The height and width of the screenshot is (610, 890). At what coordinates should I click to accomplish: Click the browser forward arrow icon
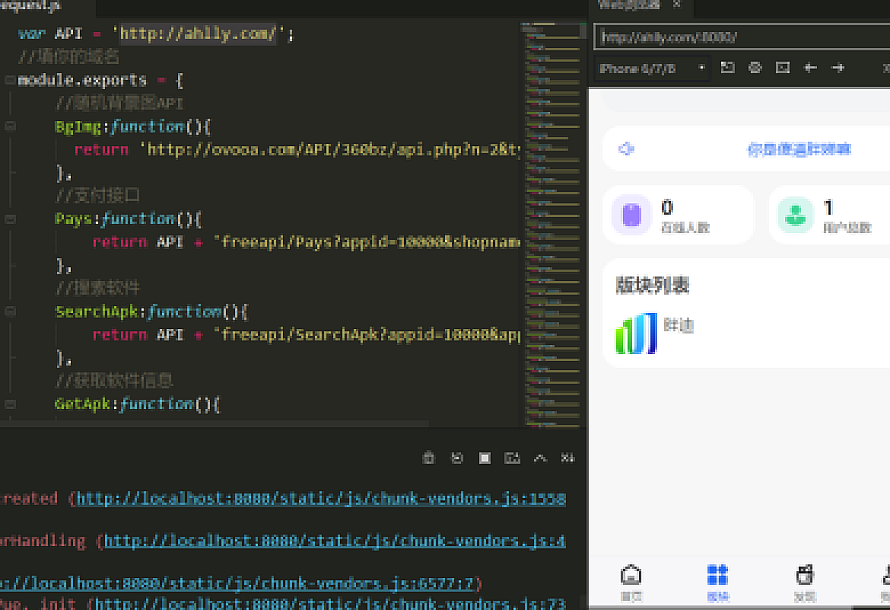[838, 68]
